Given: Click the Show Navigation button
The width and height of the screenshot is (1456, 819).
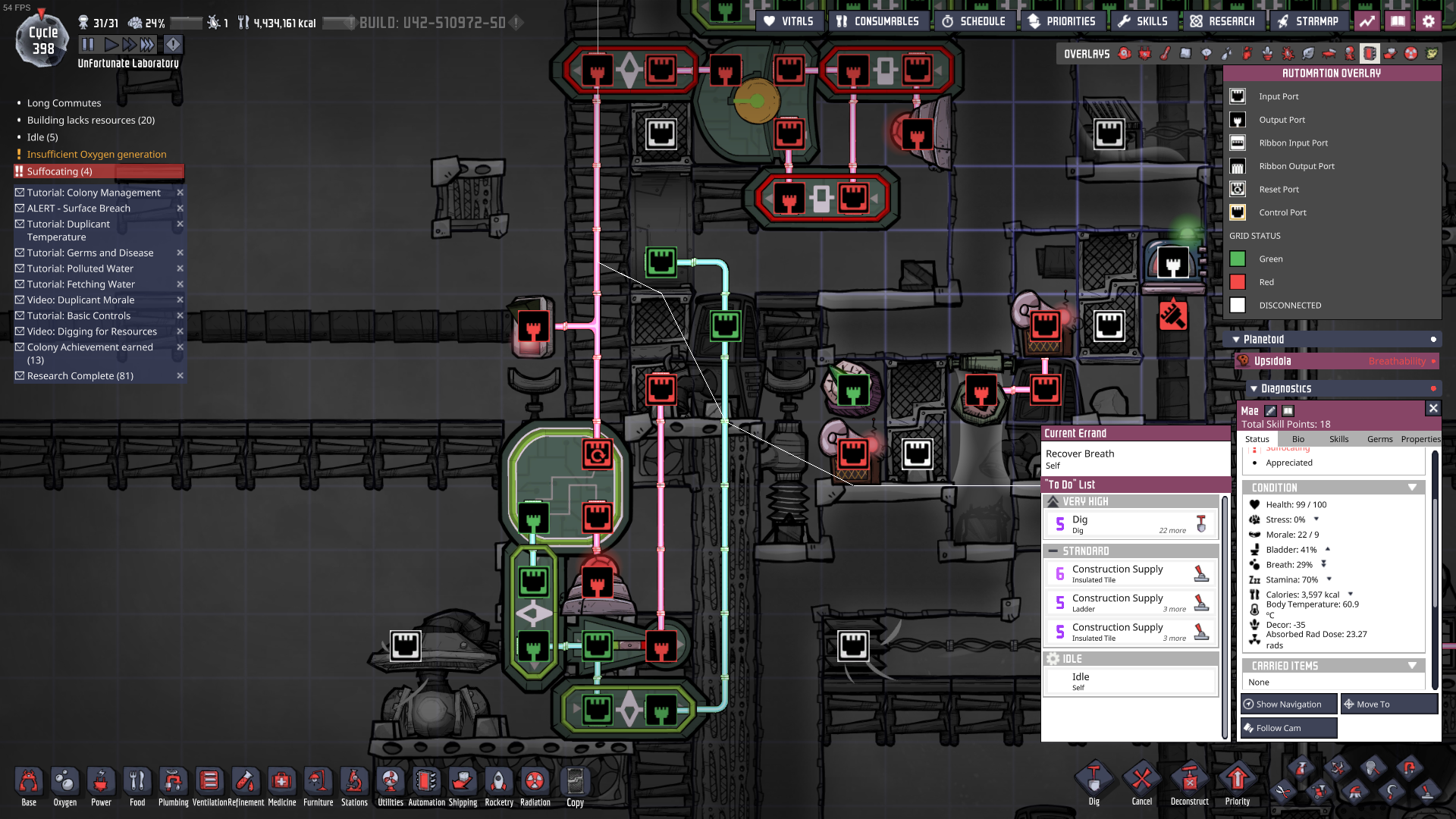Looking at the screenshot, I should [x=1288, y=704].
